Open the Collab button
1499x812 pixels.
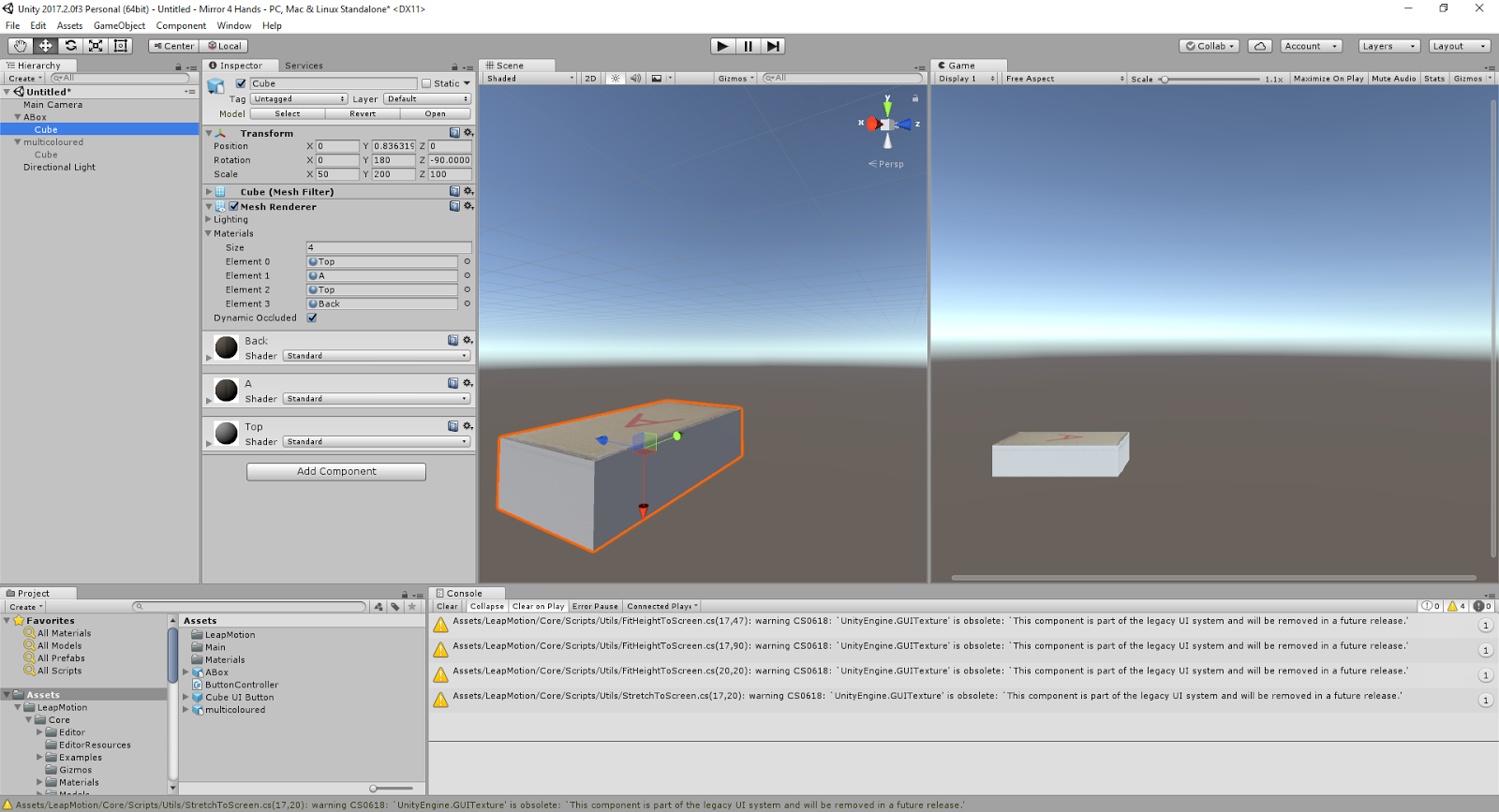click(1210, 46)
